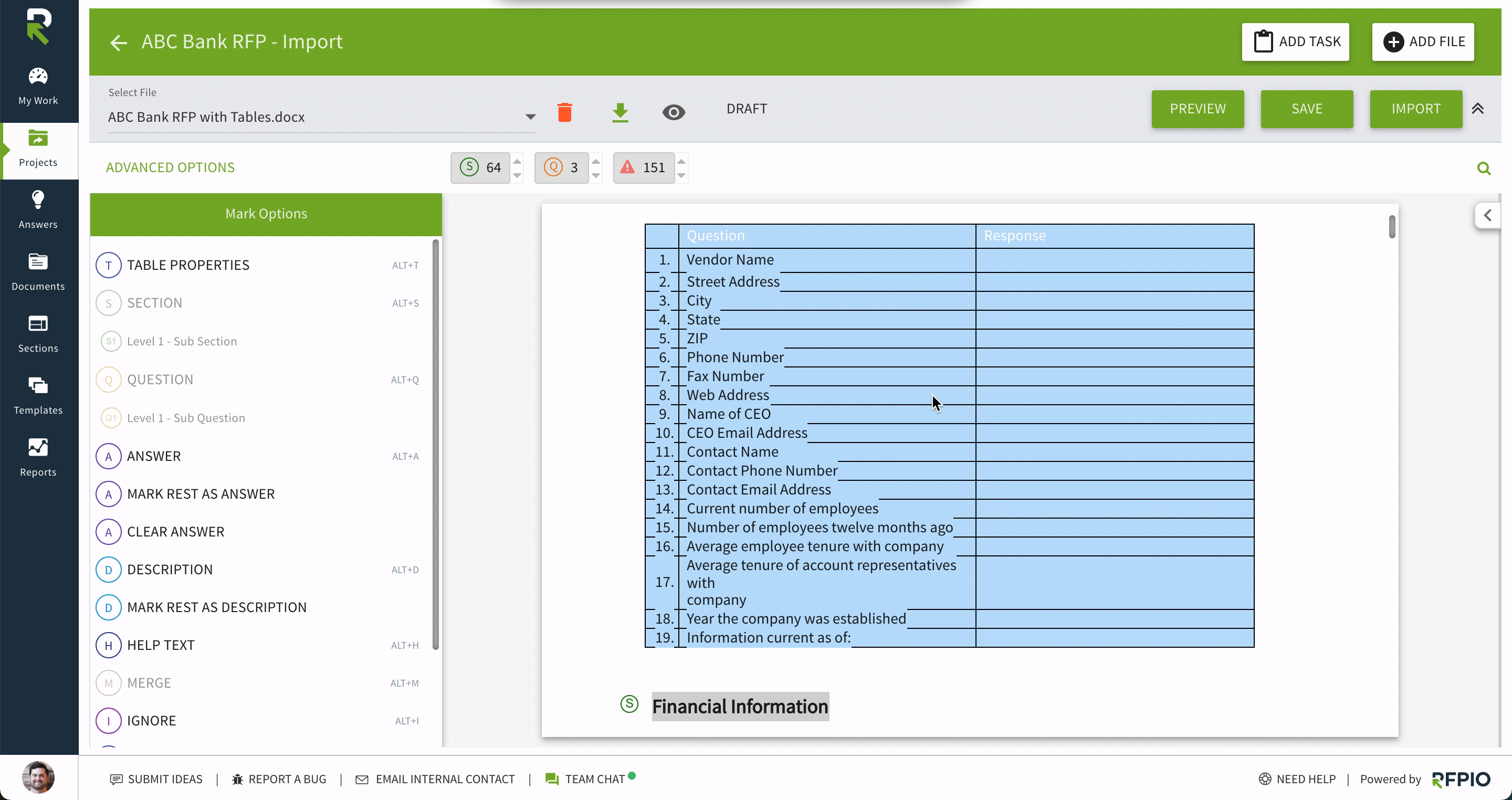Click the RFPIO logo icon in sidebar
Screen dimensions: 1512x800
pos(39,26)
